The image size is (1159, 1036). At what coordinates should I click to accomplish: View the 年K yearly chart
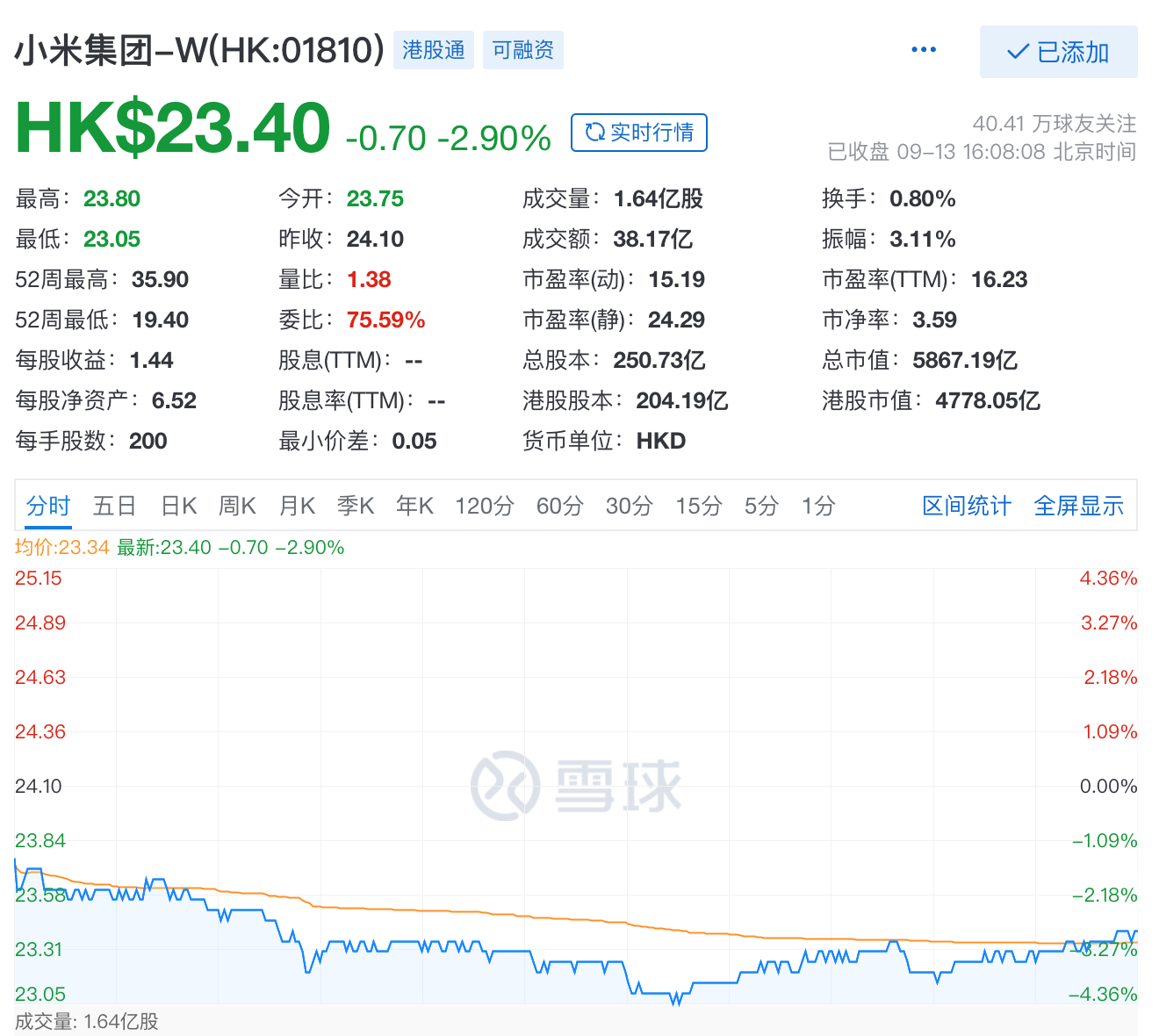[414, 505]
